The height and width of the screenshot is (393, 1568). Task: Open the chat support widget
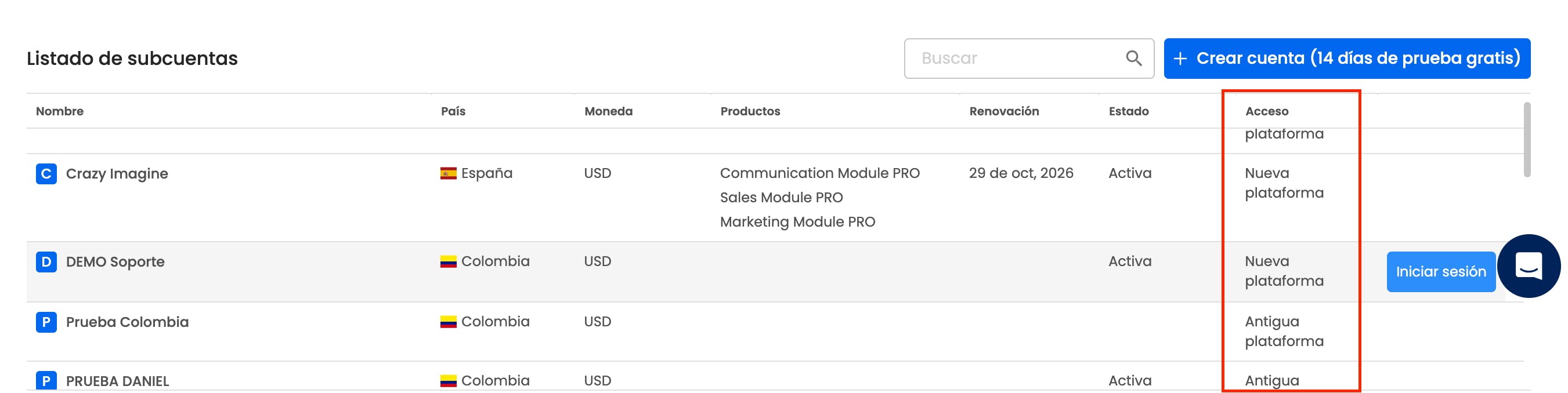1529,267
